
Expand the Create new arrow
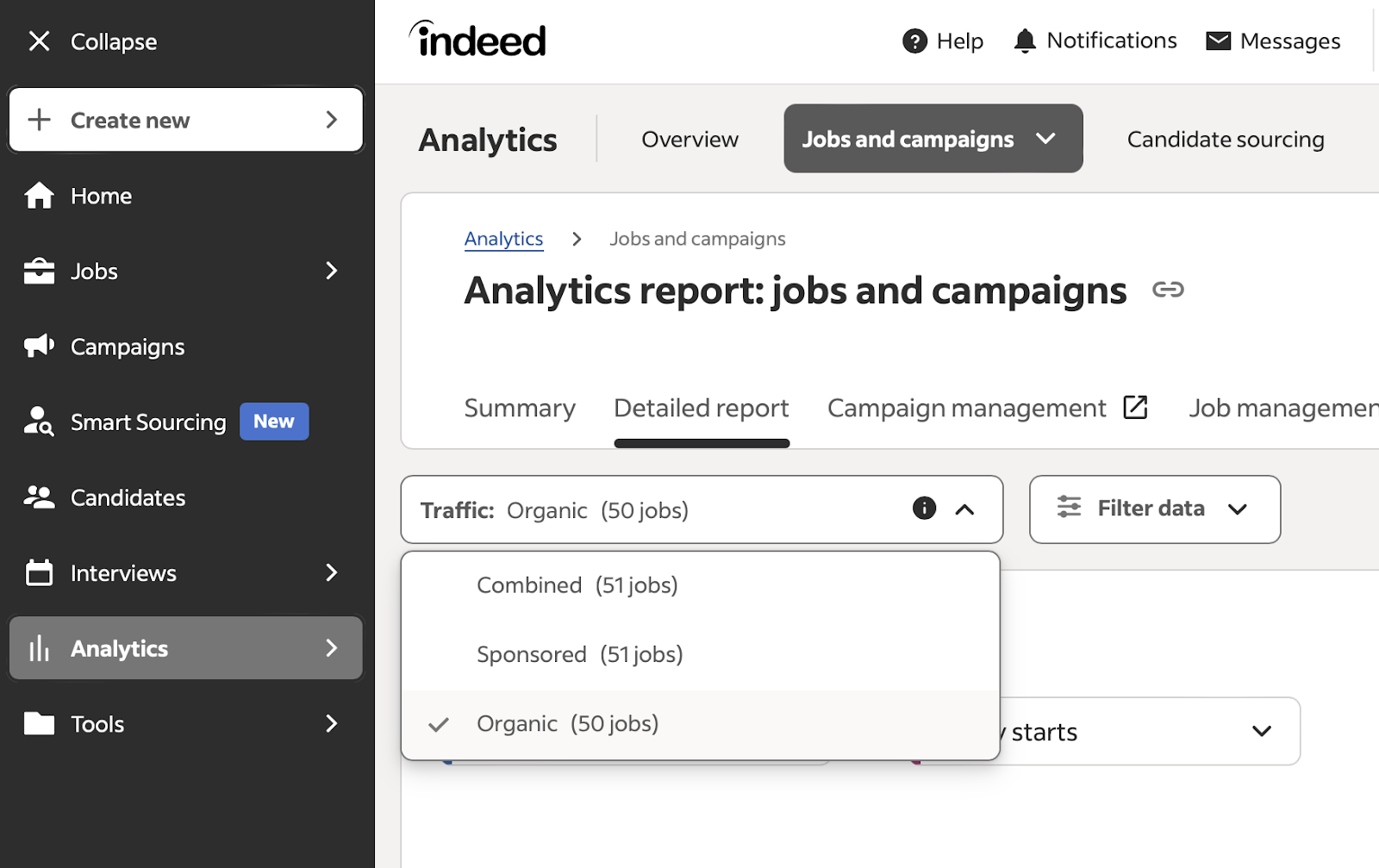coord(332,120)
